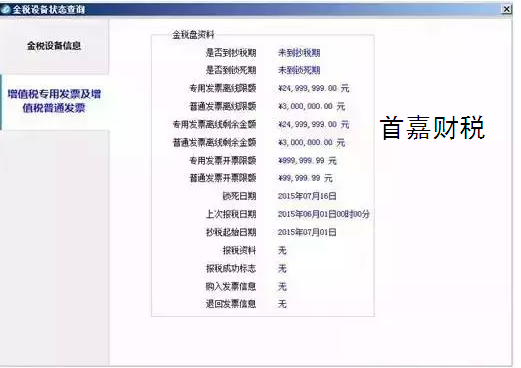Click the 金税盘资料 group heading
The width and height of the screenshot is (521, 368).
pyautogui.click(x=193, y=35)
